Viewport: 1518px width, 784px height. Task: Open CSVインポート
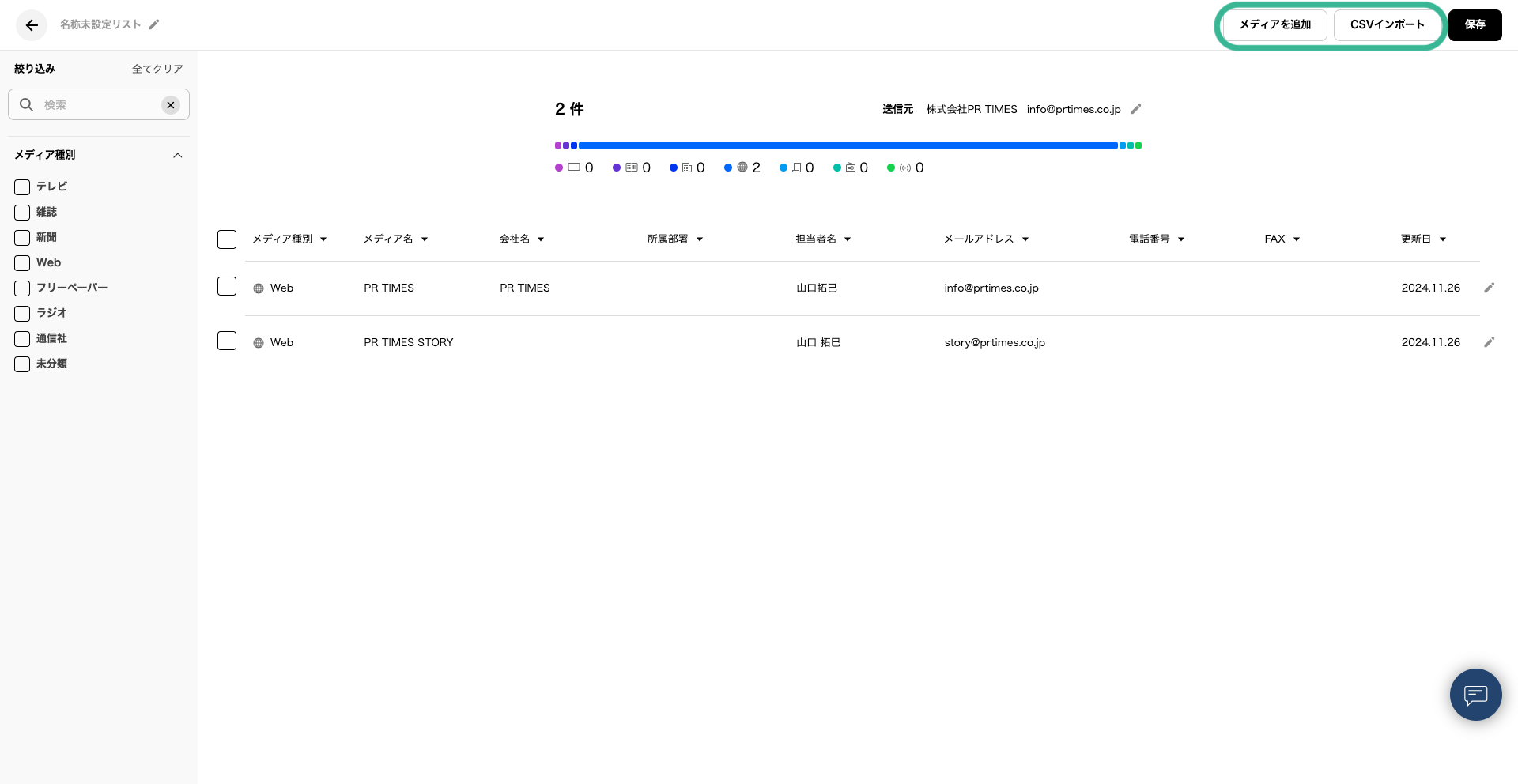click(x=1387, y=25)
